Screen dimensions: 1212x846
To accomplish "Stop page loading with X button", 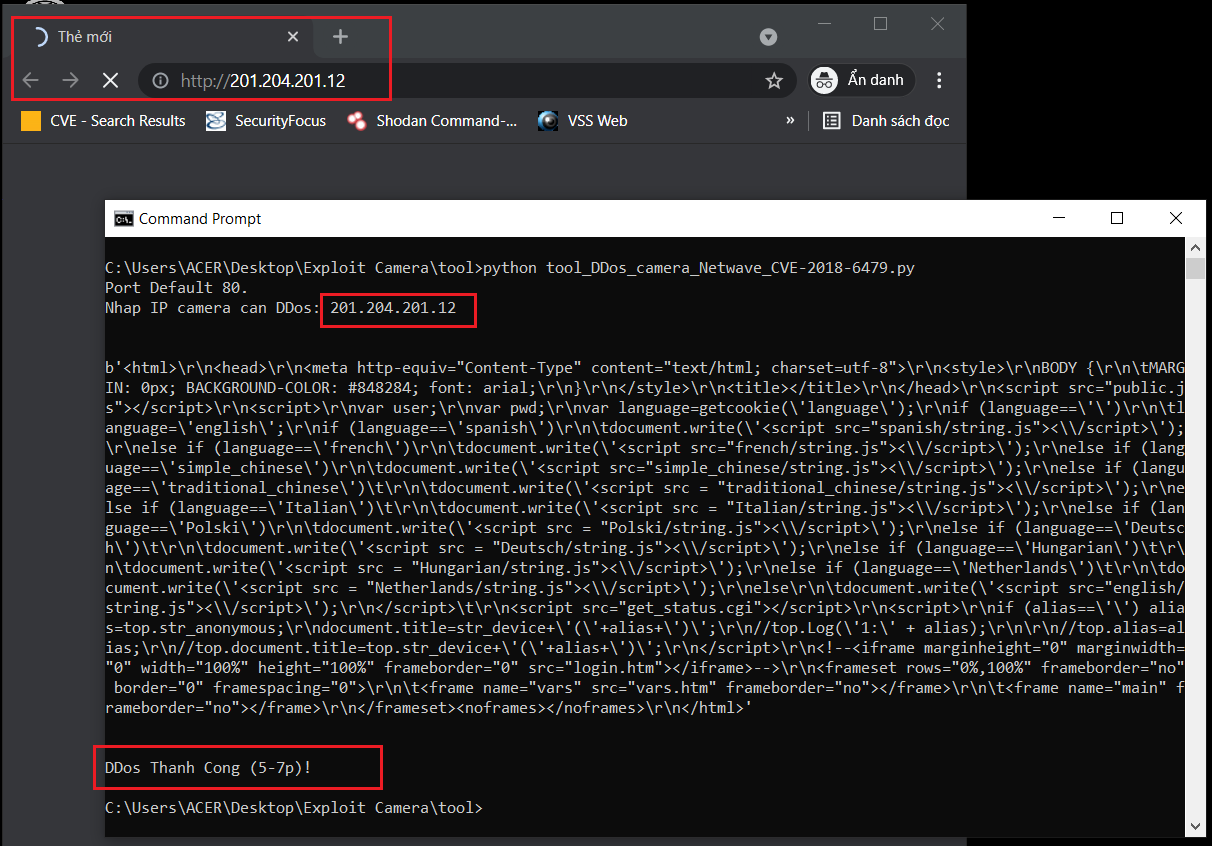I will point(110,80).
